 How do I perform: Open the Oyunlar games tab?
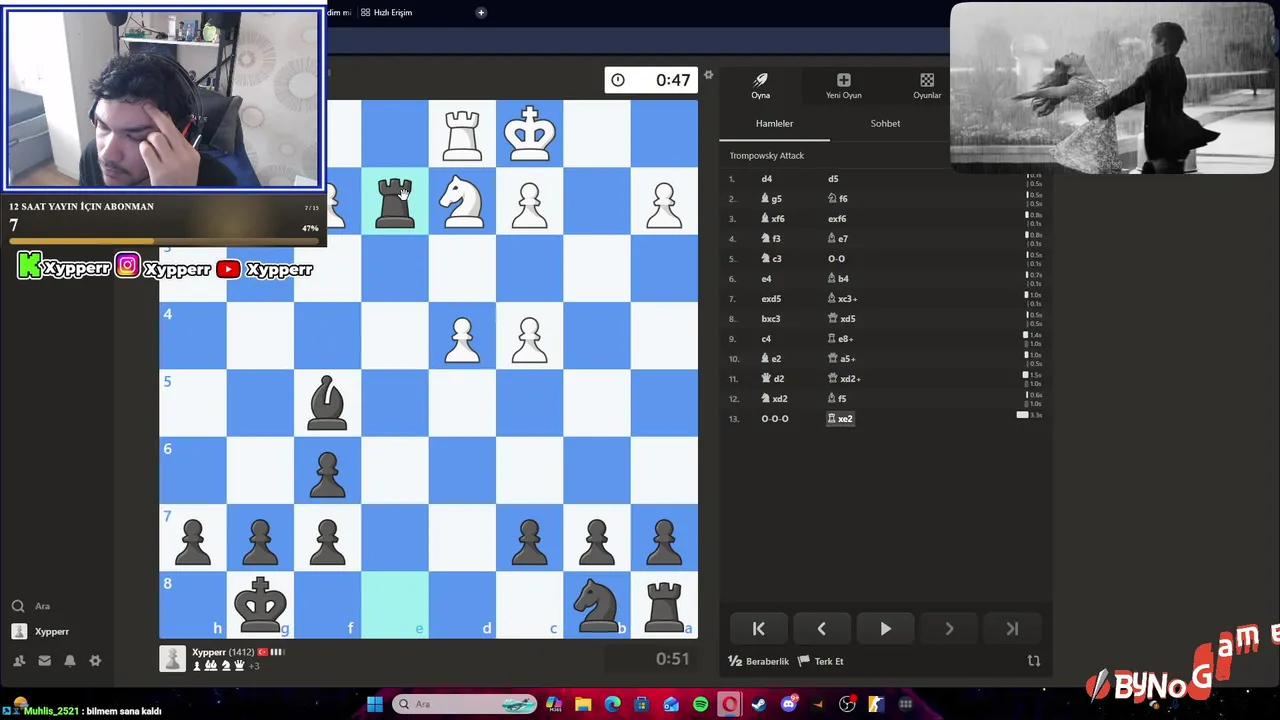coord(926,86)
